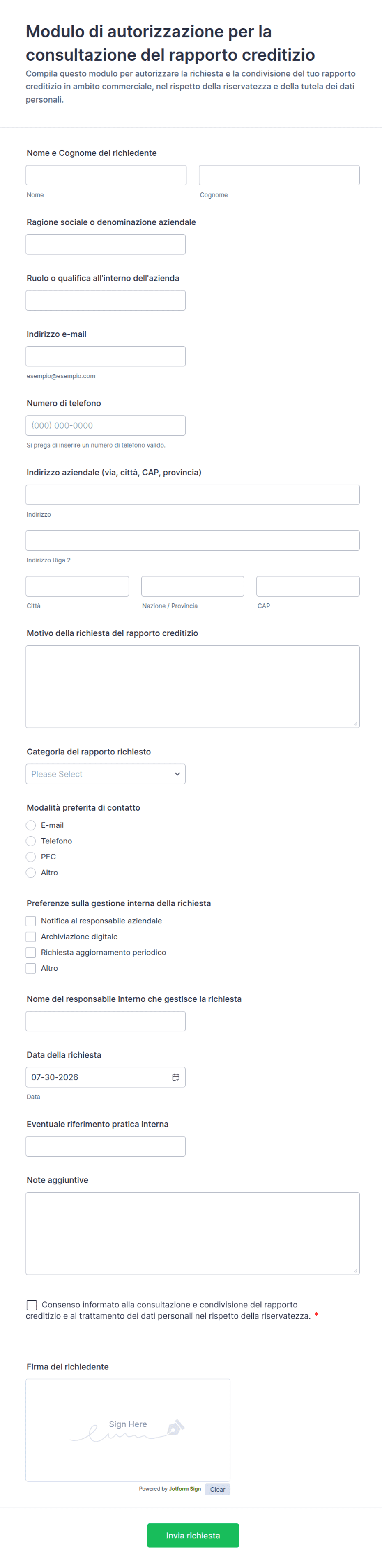Click the Numero di telefono field
The height and width of the screenshot is (1568, 382).
106,425
